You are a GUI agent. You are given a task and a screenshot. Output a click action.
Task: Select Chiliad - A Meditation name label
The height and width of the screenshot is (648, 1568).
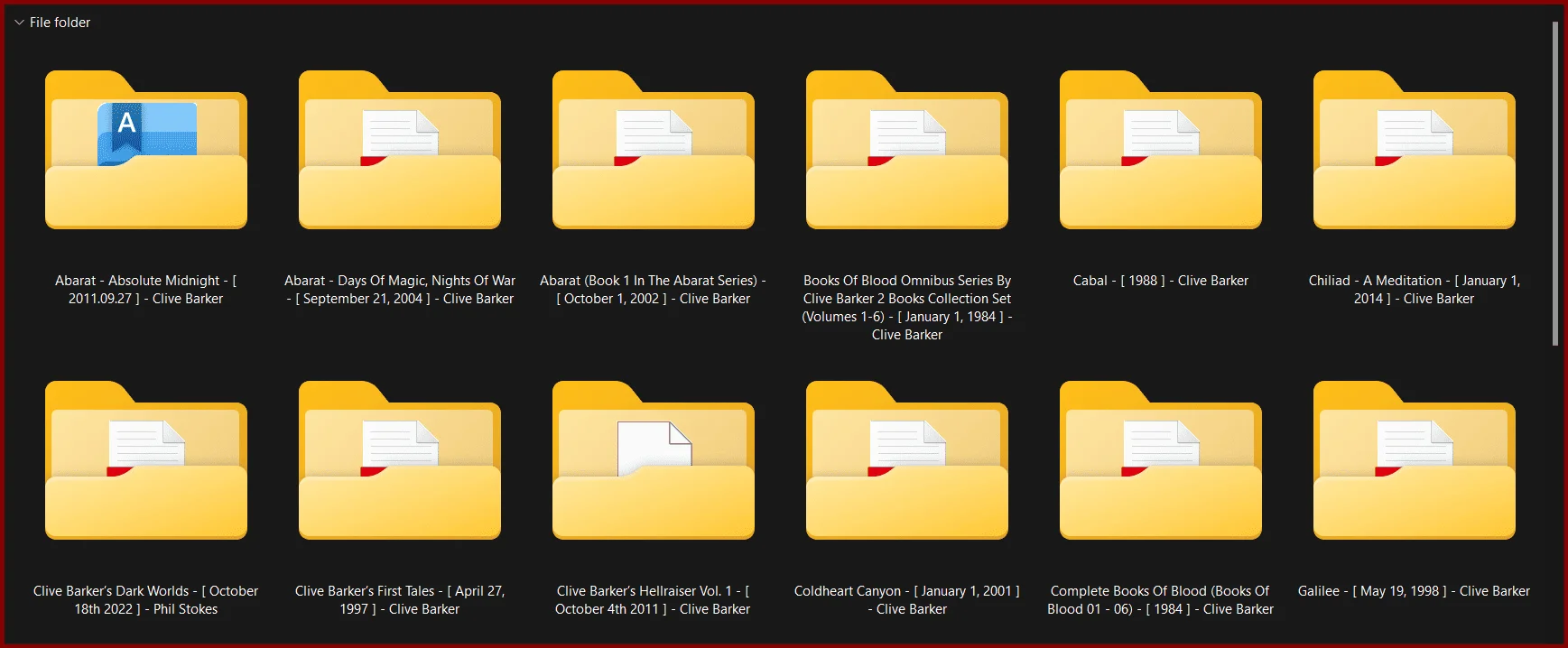pos(1415,290)
